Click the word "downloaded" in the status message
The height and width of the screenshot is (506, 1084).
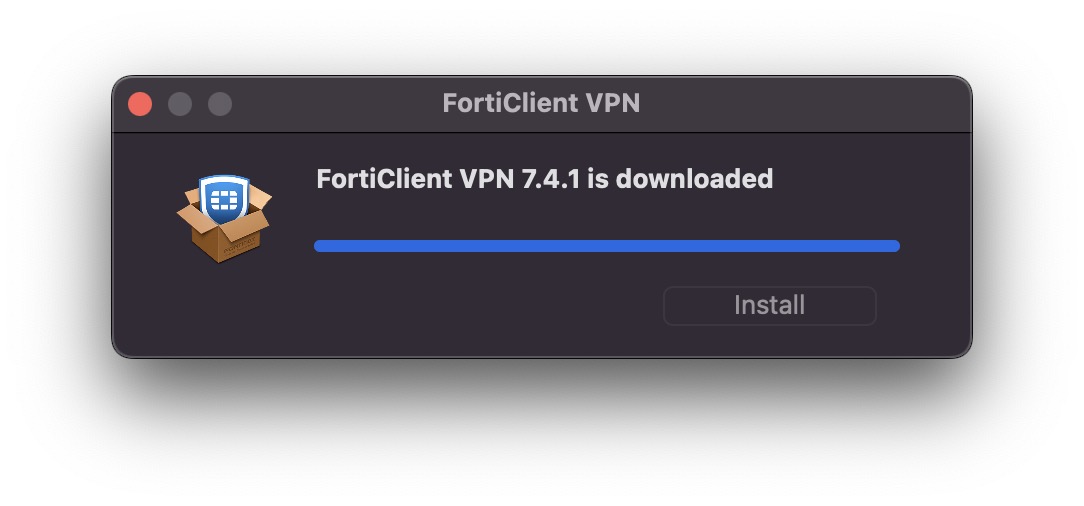click(694, 179)
